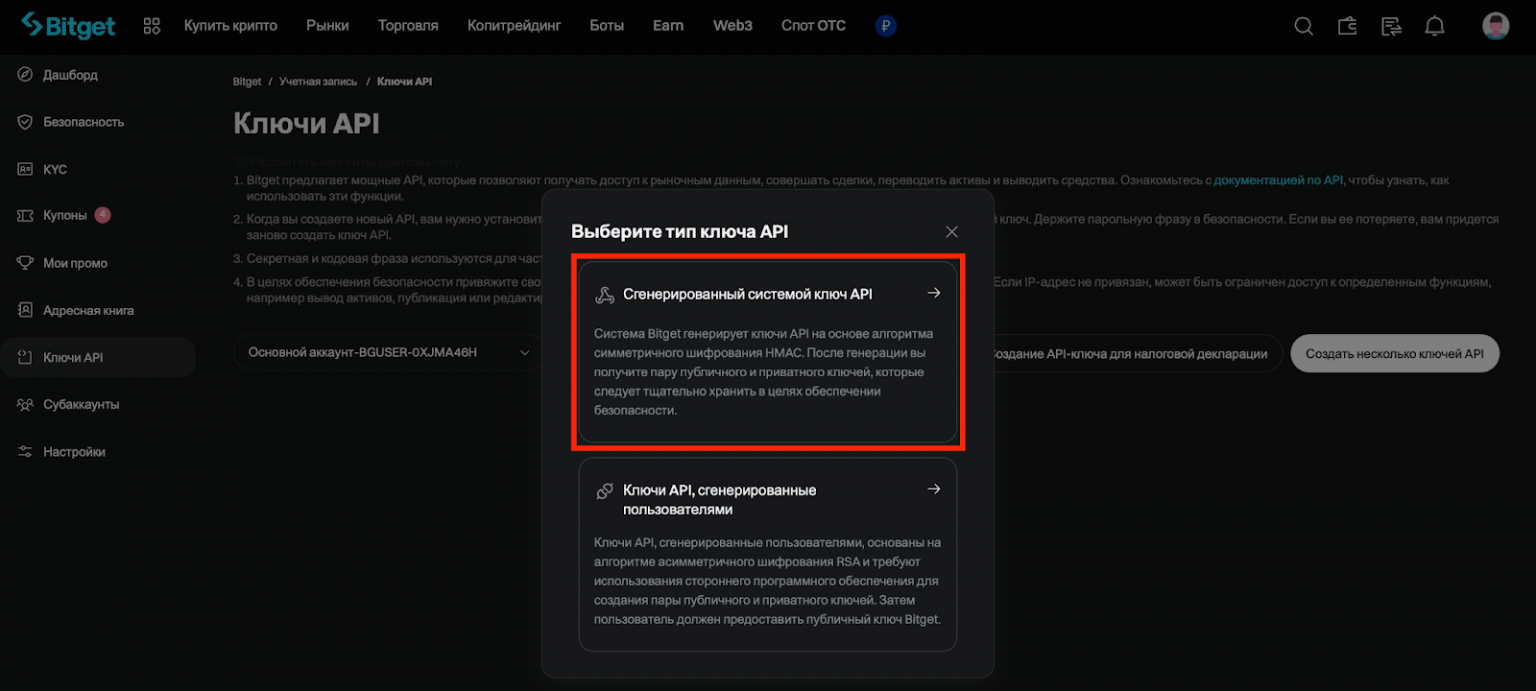Open Рынки menu
The image size is (1536, 691).
coord(328,26)
